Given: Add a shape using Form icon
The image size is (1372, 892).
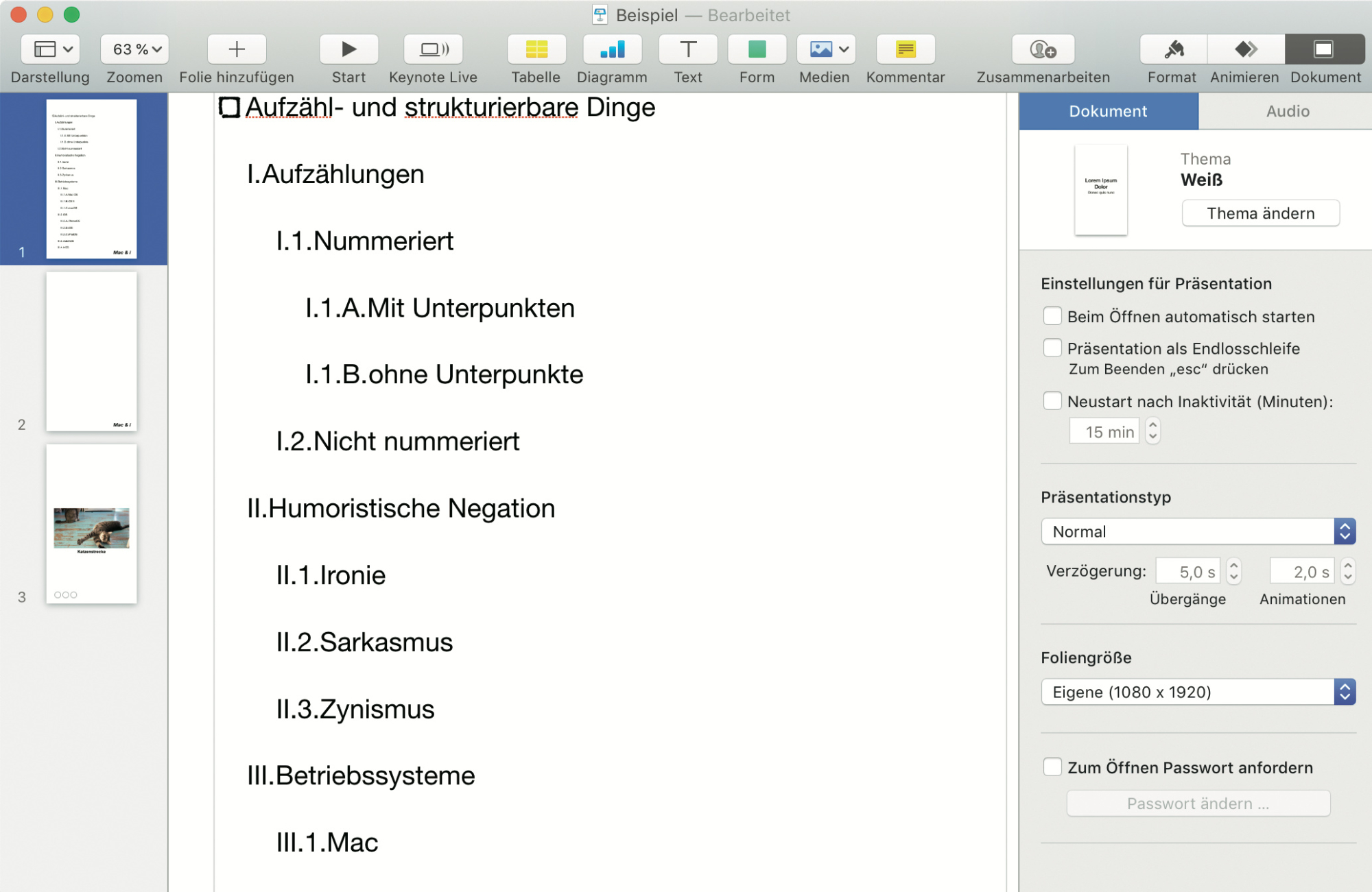Looking at the screenshot, I should coord(757,49).
